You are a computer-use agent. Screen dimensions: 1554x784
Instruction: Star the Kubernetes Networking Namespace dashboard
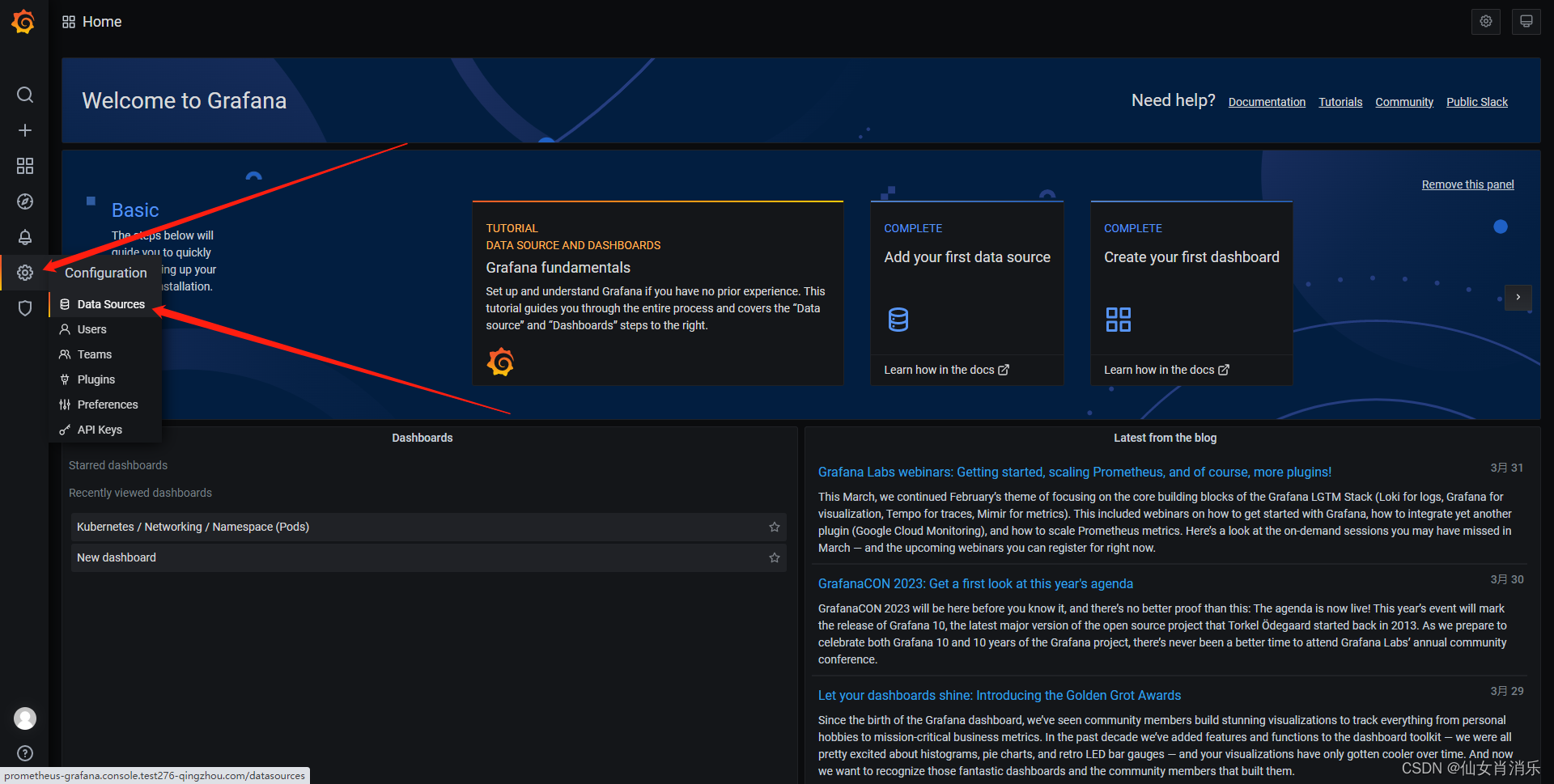[x=775, y=527]
